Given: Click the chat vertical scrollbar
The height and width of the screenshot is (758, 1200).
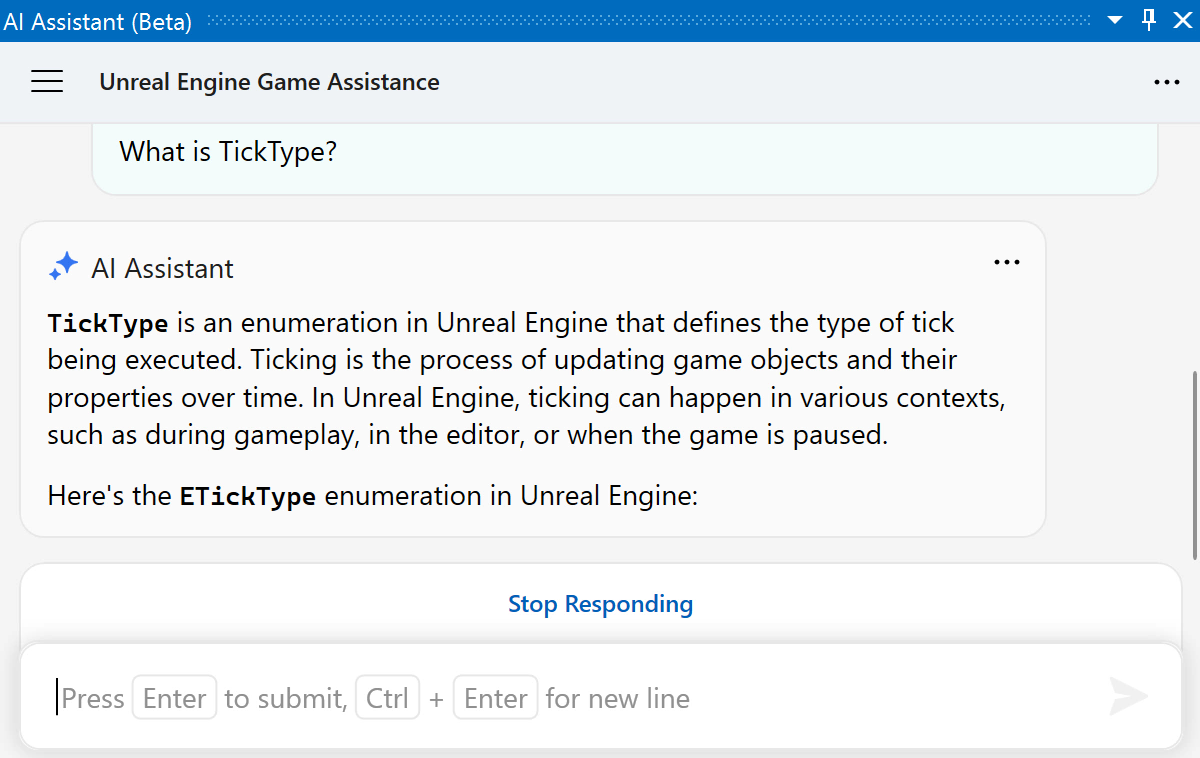Looking at the screenshot, I should (x=1194, y=466).
